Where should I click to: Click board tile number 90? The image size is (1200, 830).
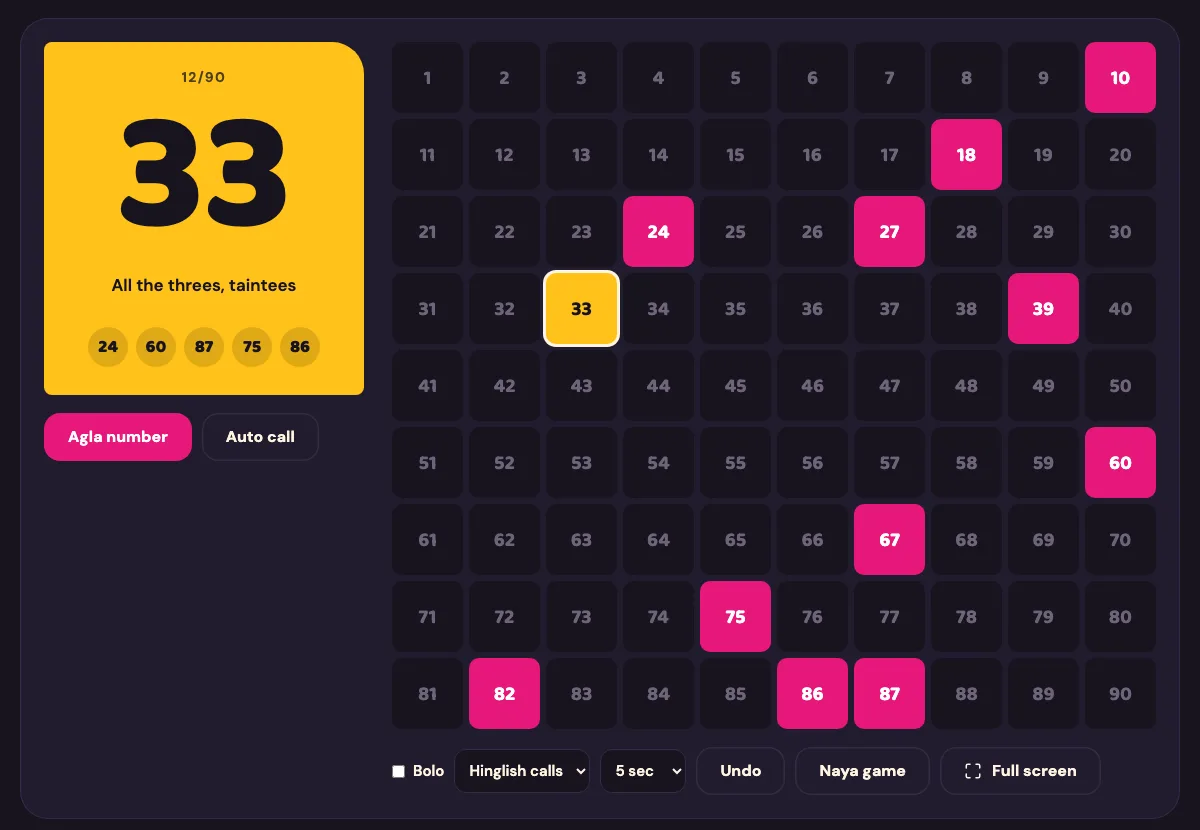[x=1120, y=694]
